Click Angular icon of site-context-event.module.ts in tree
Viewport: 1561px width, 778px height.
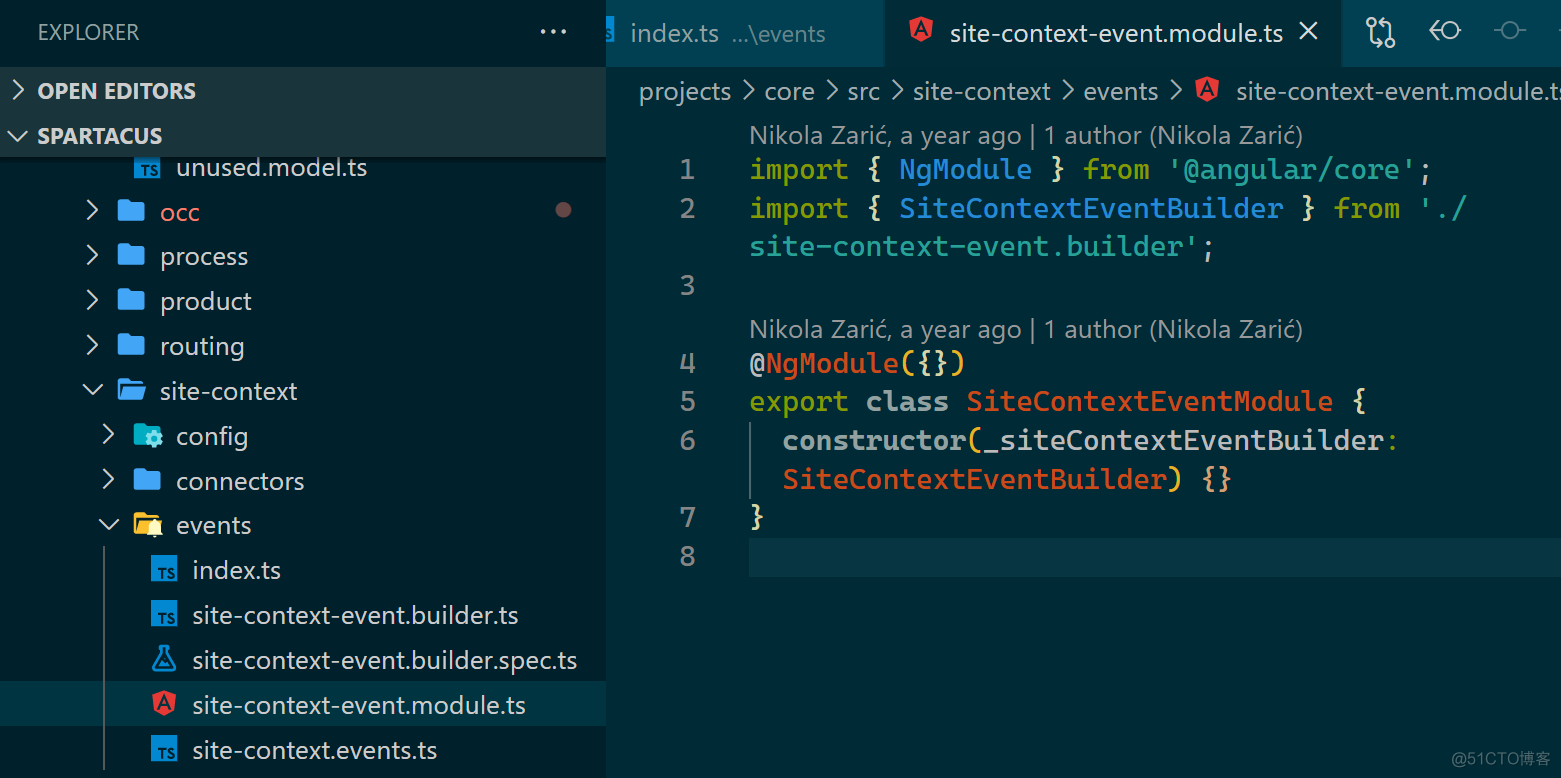click(x=164, y=704)
